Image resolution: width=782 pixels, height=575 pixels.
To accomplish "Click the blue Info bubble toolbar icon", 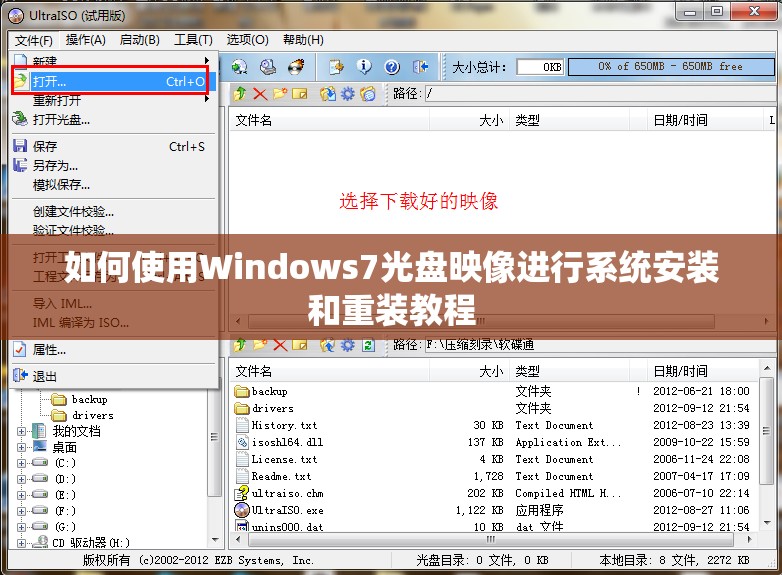I will pyautogui.click(x=364, y=66).
